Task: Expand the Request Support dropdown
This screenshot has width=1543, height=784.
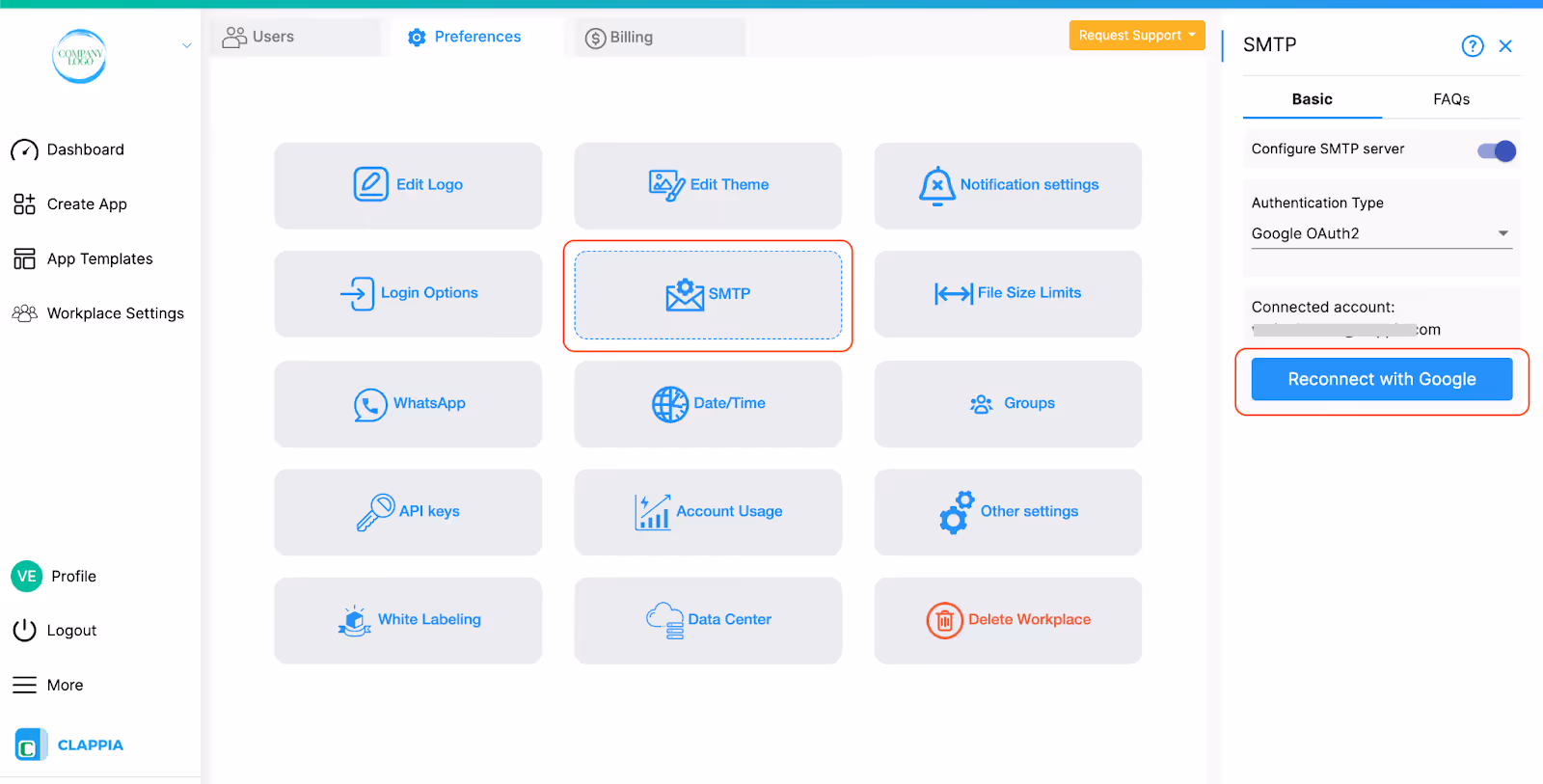Action: [x=1137, y=35]
